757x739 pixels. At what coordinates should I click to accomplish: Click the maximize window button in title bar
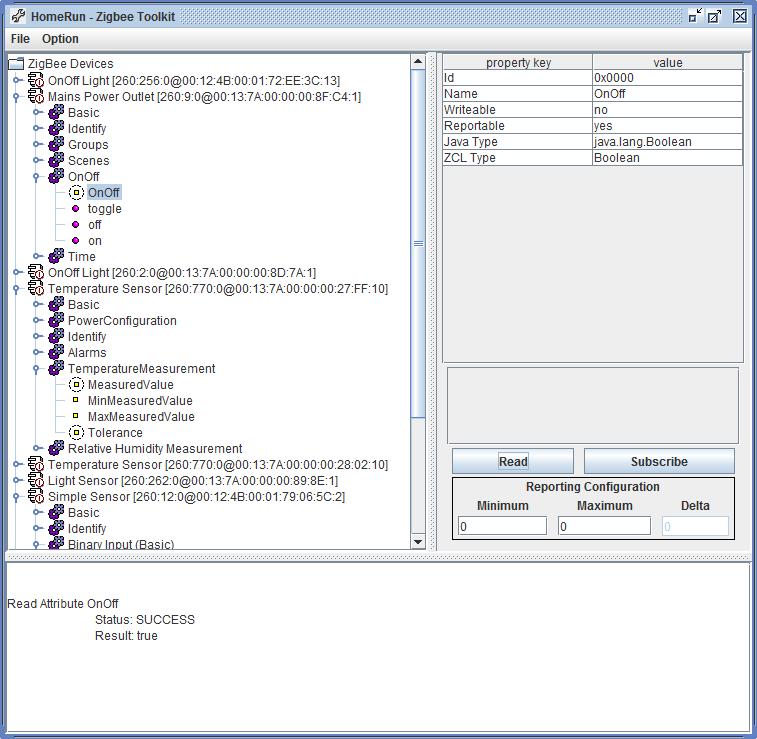pos(714,16)
